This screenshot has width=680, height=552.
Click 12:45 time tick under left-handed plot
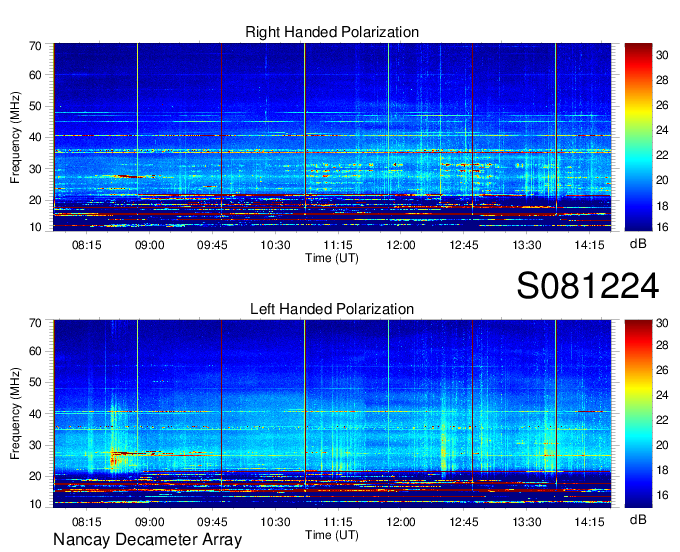[464, 522]
